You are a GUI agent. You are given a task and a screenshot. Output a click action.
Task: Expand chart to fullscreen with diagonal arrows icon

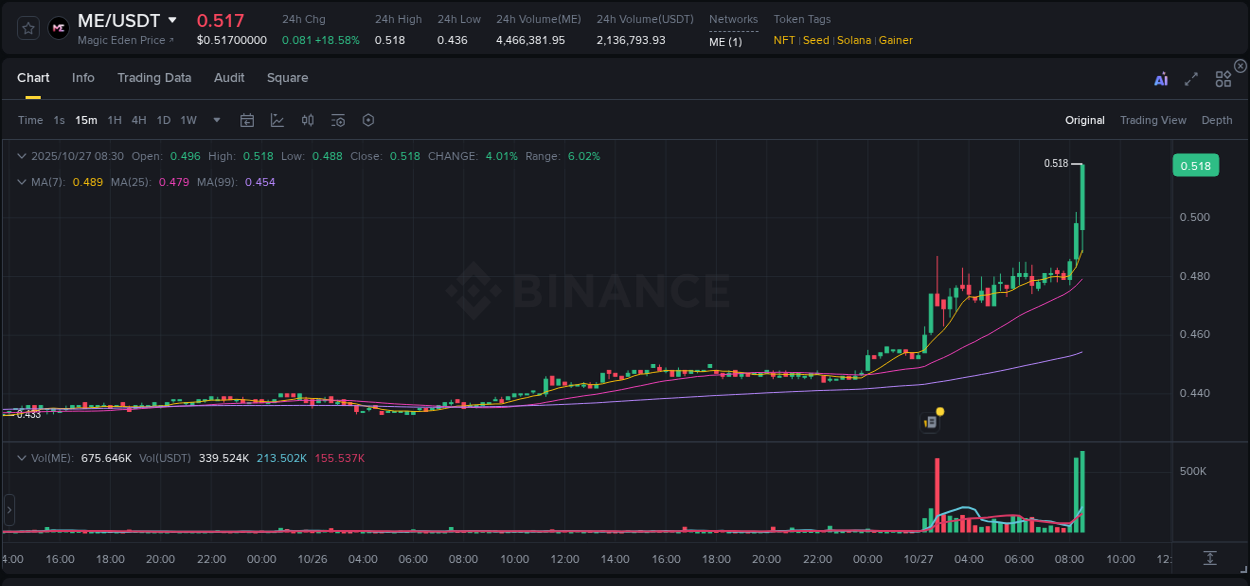(1191, 79)
